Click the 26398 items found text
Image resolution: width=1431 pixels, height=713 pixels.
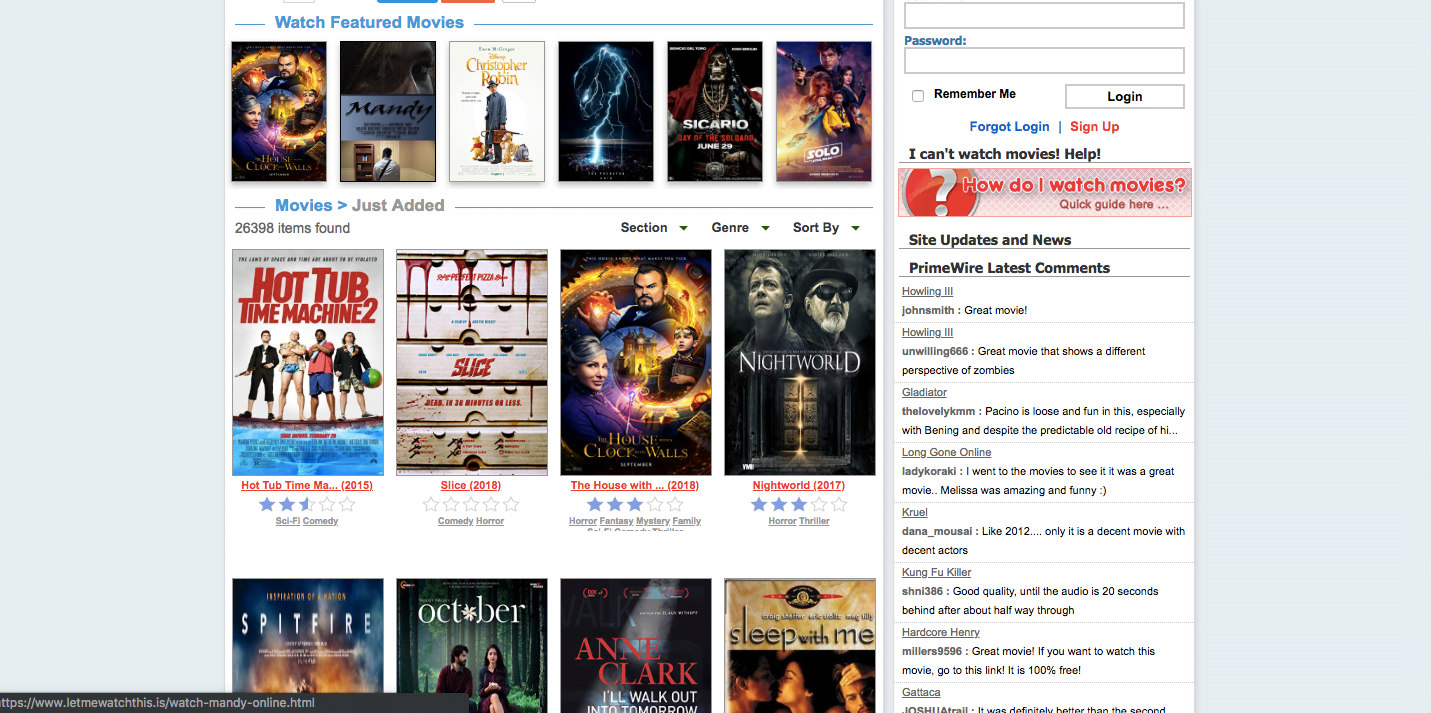(x=292, y=228)
